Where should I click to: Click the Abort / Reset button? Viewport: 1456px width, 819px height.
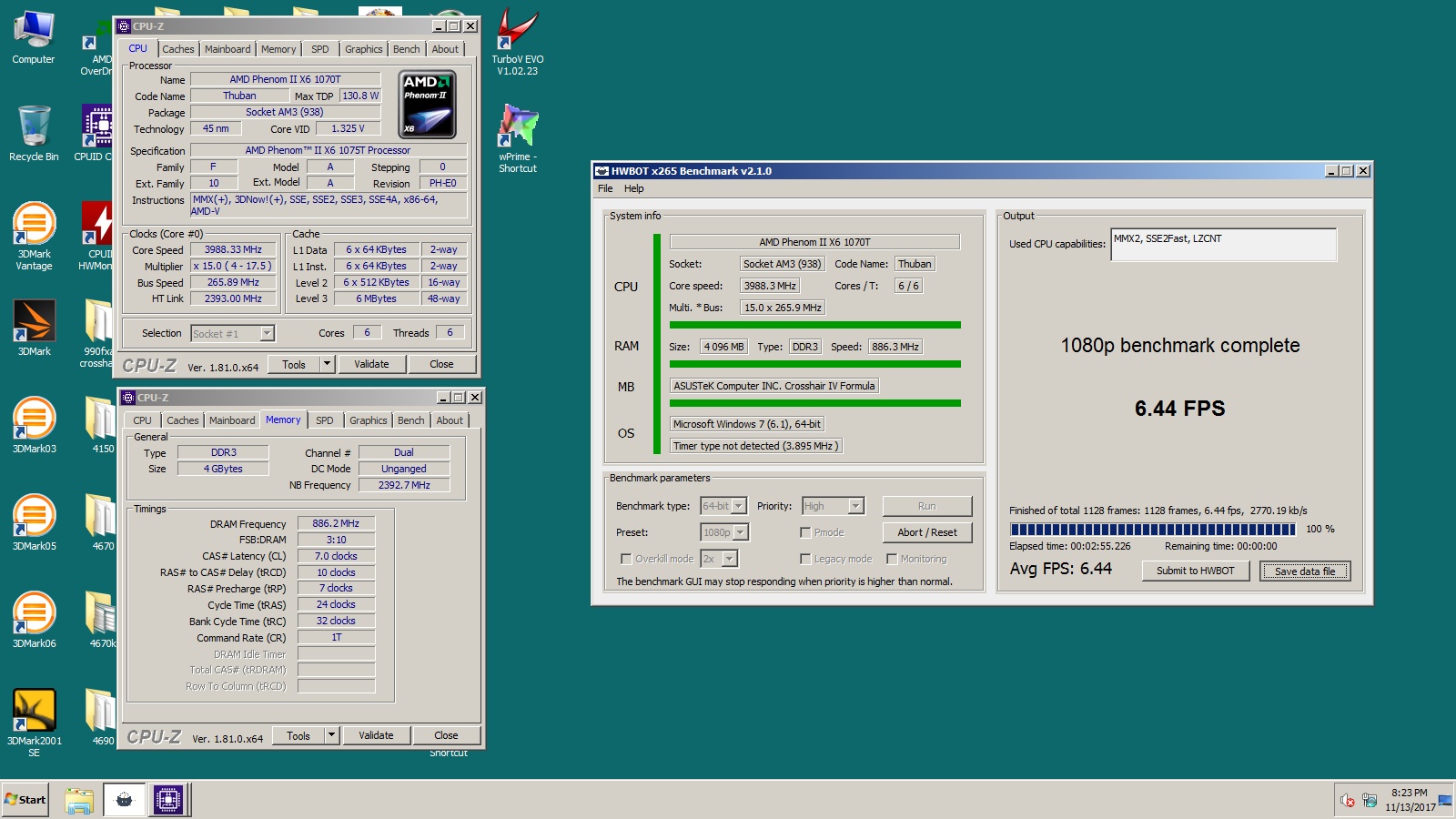coord(927,532)
